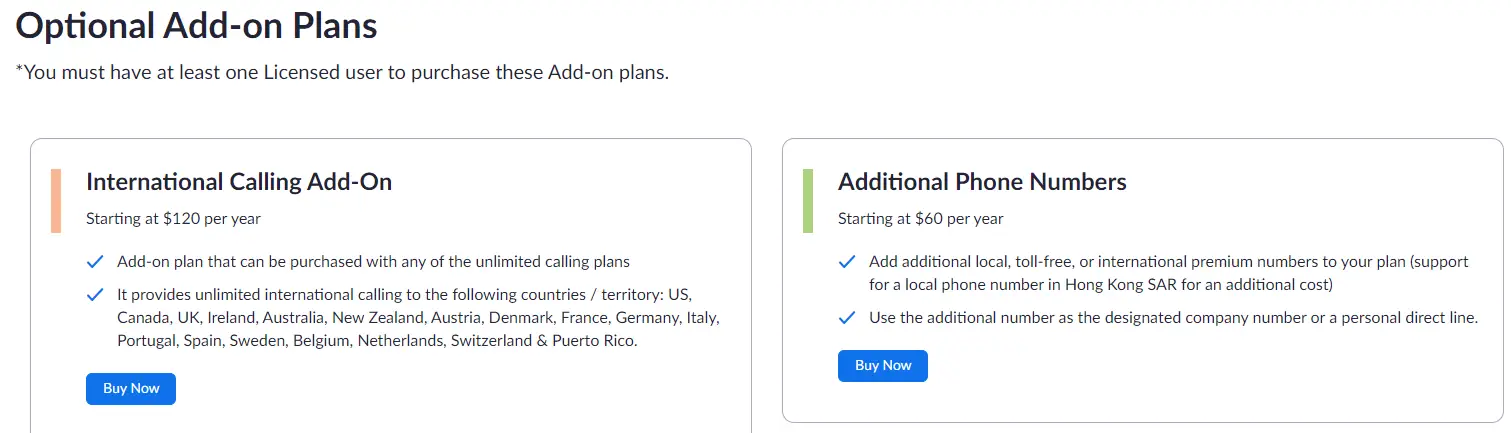Click the "International Calling Add-On" title

[239, 182]
